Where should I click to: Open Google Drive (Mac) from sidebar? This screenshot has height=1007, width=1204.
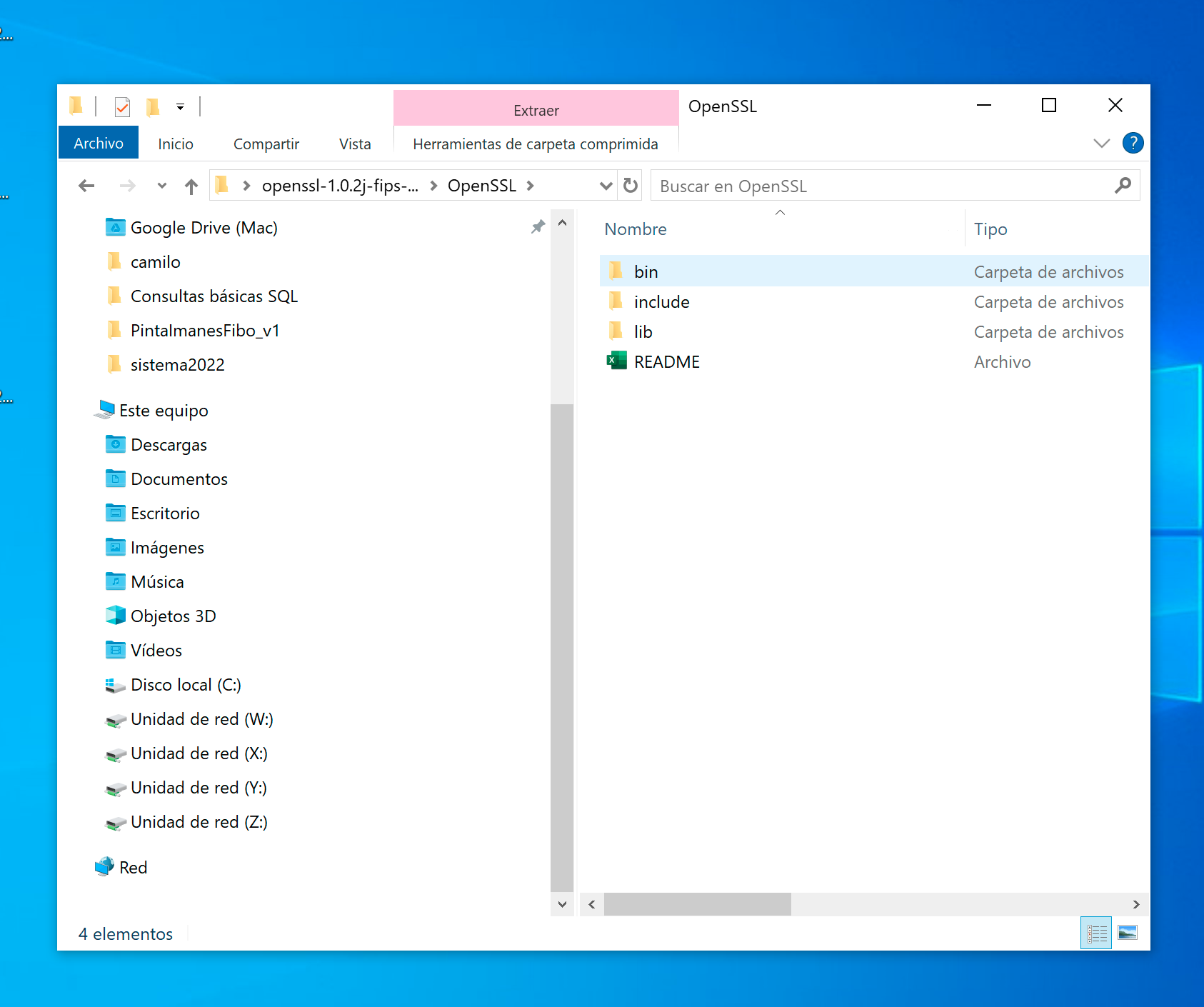coord(204,227)
